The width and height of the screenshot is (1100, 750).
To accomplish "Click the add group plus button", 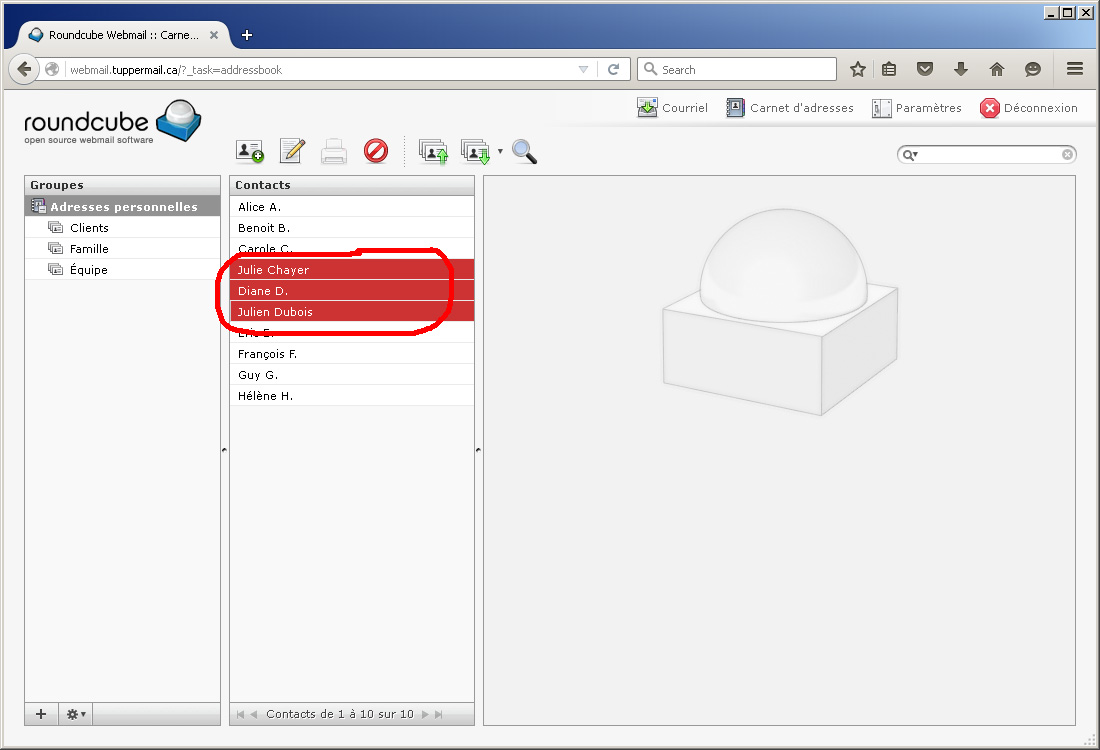I will 41,714.
